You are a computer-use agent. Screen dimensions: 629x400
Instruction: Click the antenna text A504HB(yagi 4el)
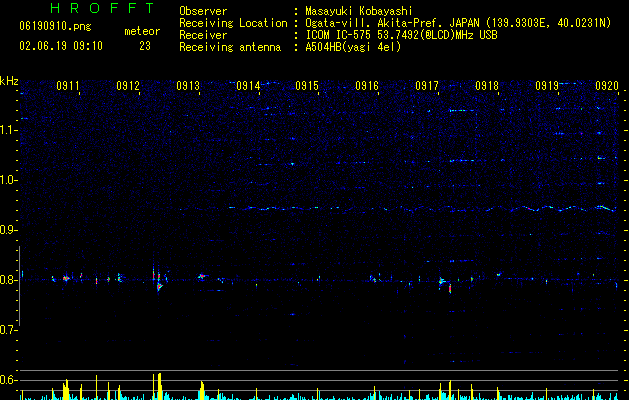(x=353, y=47)
